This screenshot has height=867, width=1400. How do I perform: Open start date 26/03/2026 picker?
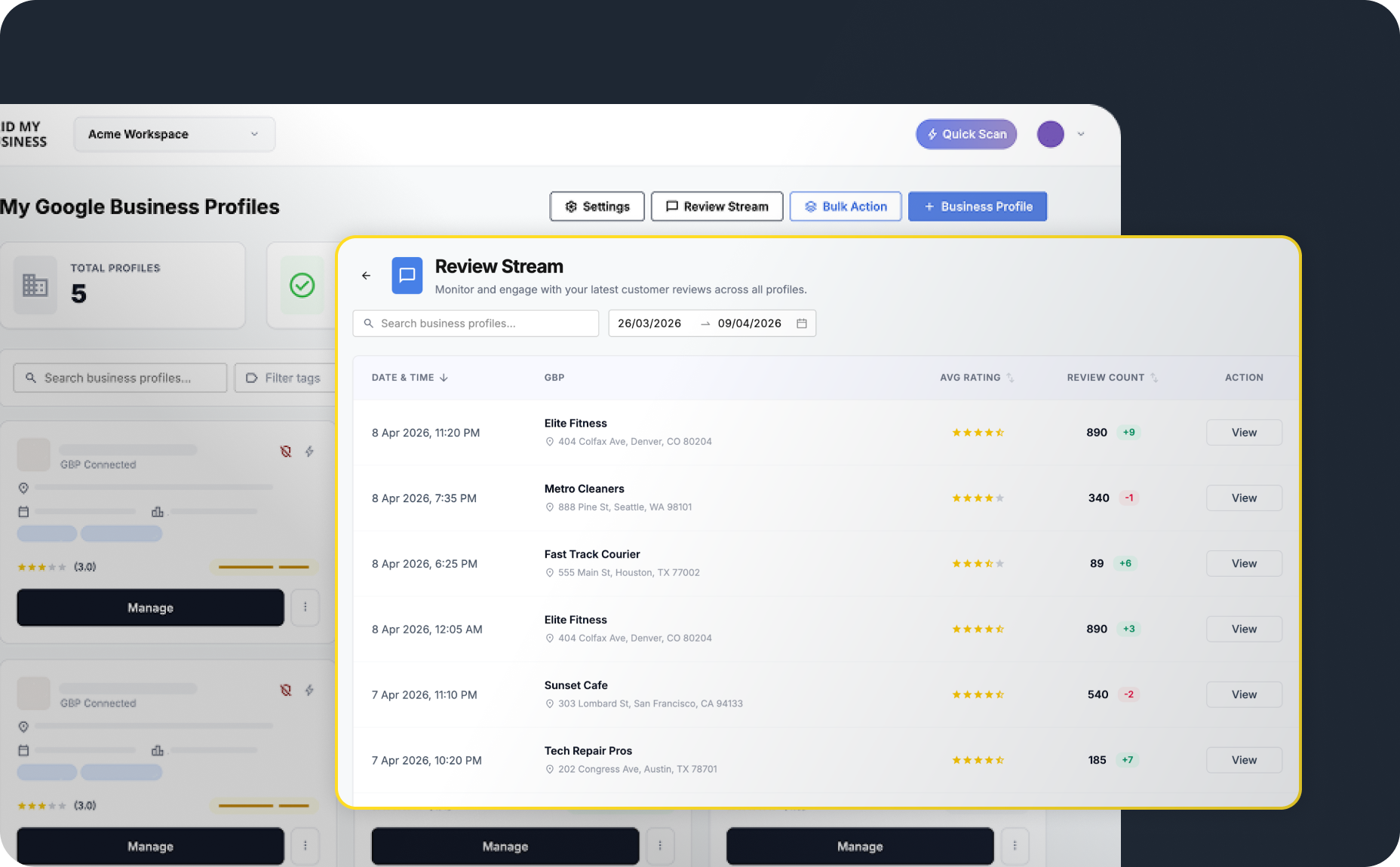[x=649, y=323]
